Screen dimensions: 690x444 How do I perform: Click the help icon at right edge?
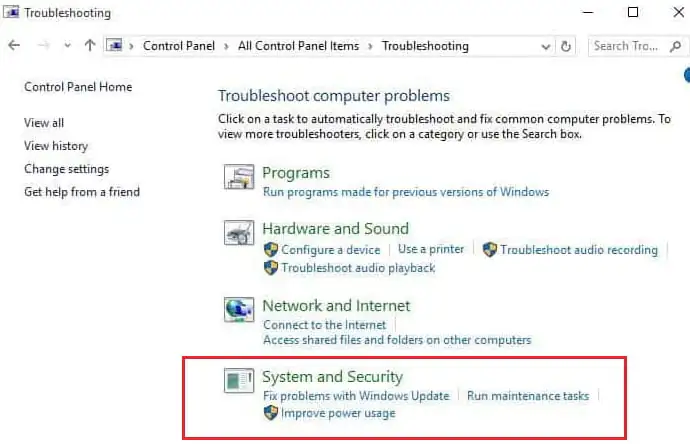687,75
